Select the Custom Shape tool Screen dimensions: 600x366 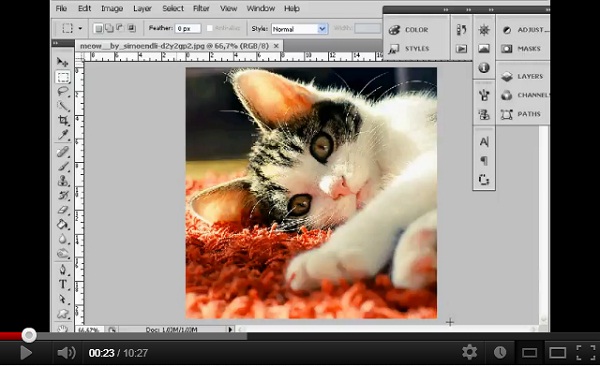tap(63, 314)
